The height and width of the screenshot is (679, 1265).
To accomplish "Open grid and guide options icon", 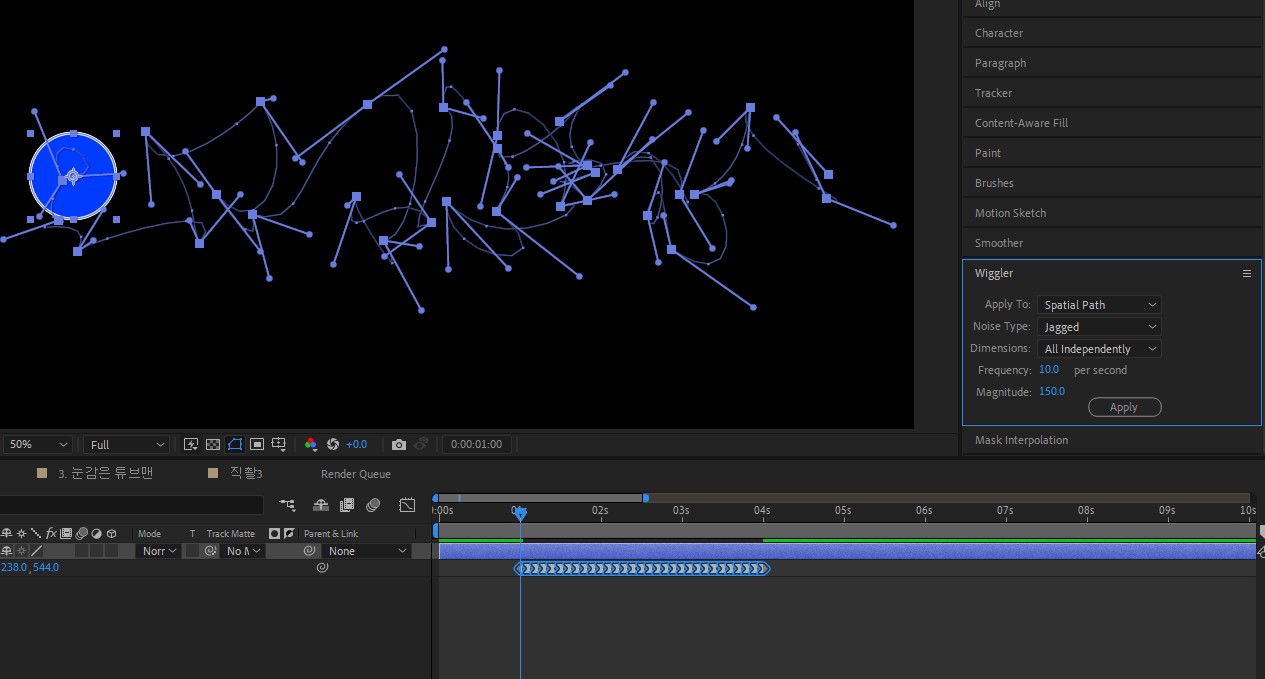I will pyautogui.click(x=280, y=444).
